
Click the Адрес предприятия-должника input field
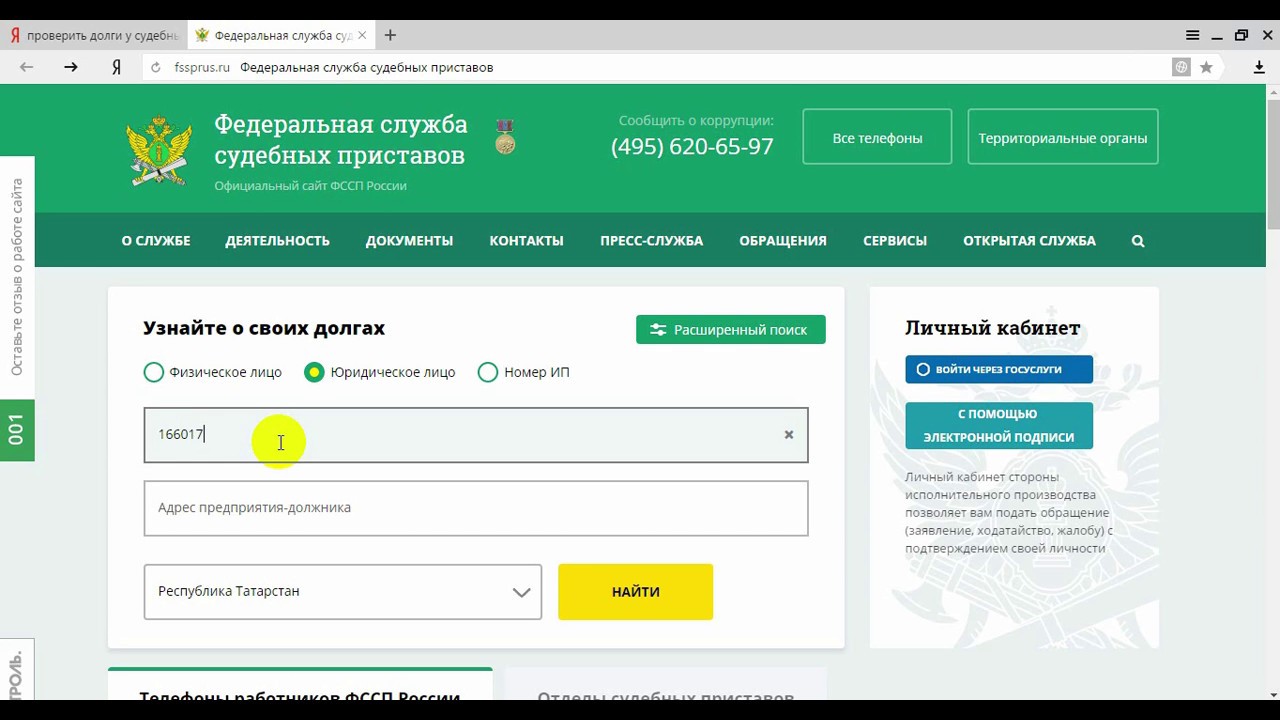pos(476,508)
